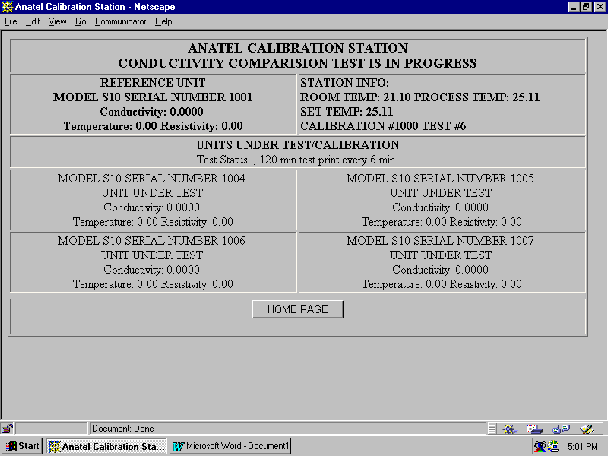
Task: Click 'MODEL S10 SERIAL NUMBER 1004' text
Action: [152, 178]
